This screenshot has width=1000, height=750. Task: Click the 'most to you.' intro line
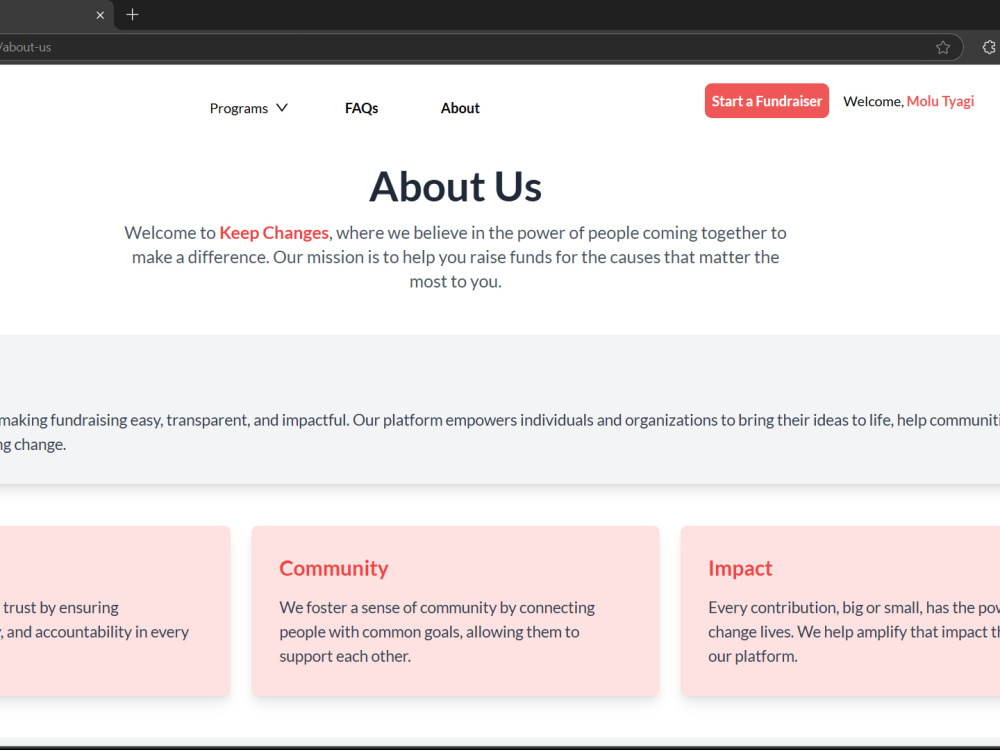pyautogui.click(x=455, y=282)
